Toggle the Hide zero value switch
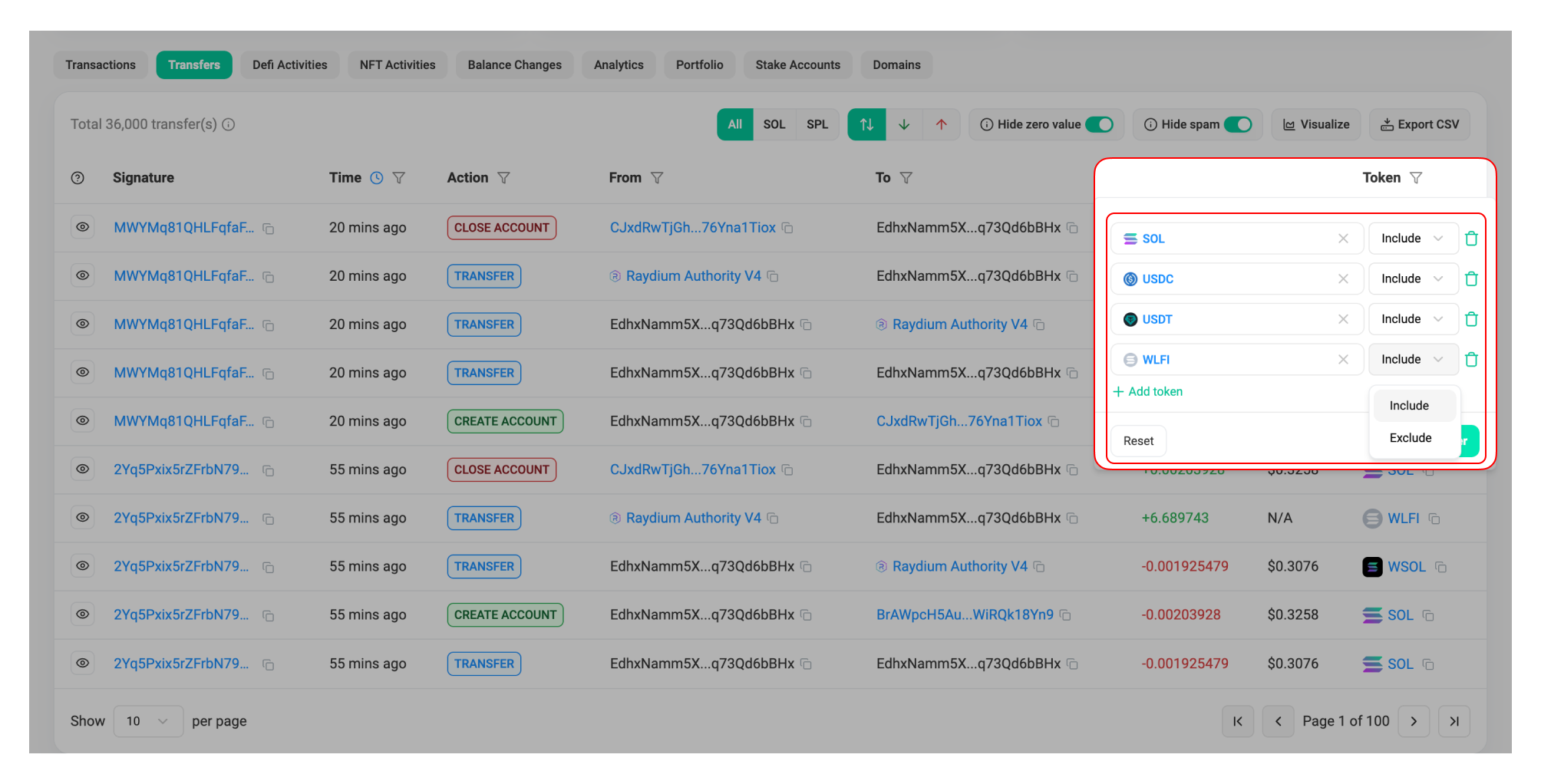The height and width of the screenshot is (784, 1541). 1099,124
